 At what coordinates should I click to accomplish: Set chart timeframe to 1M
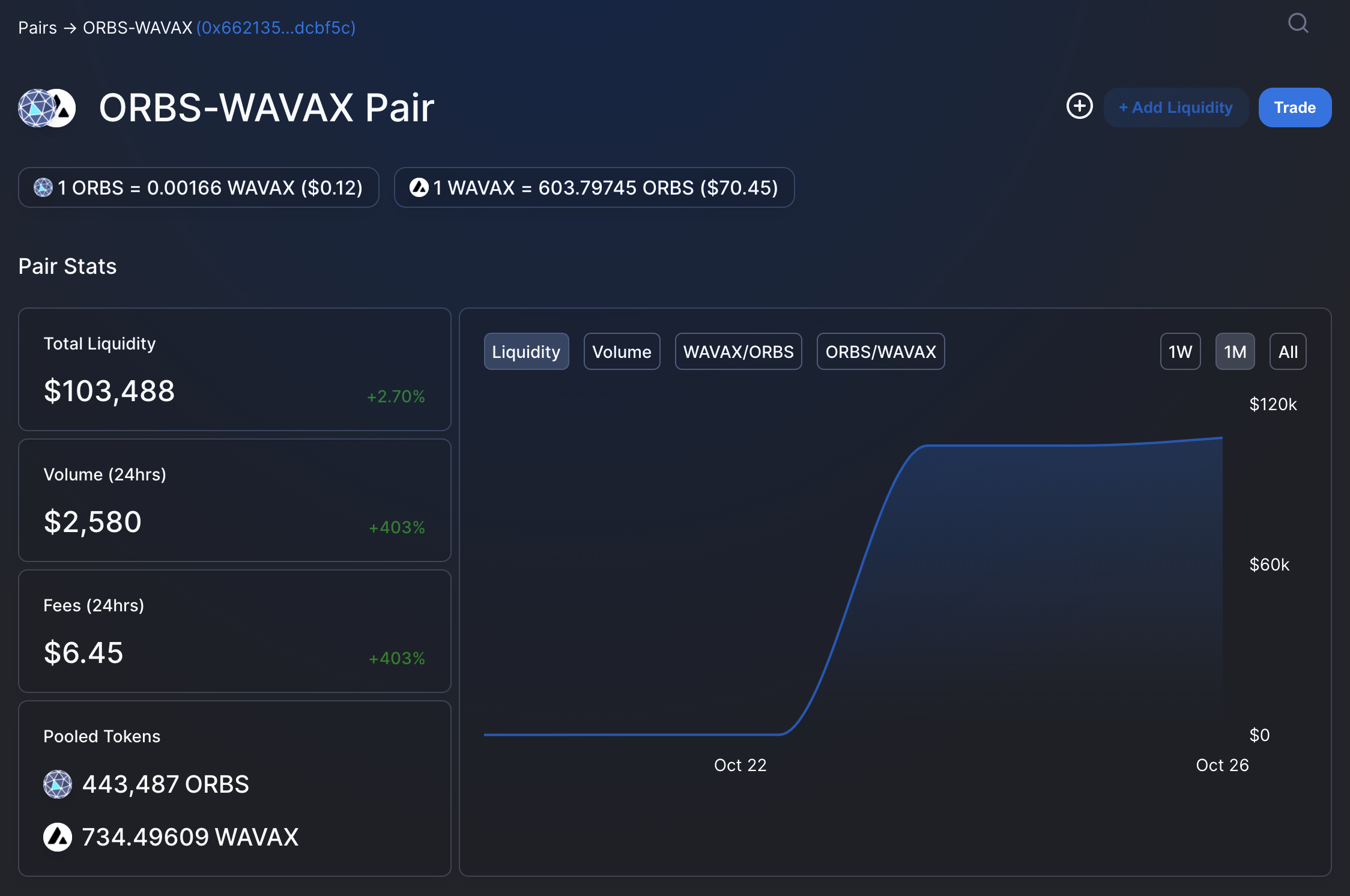(x=1235, y=351)
